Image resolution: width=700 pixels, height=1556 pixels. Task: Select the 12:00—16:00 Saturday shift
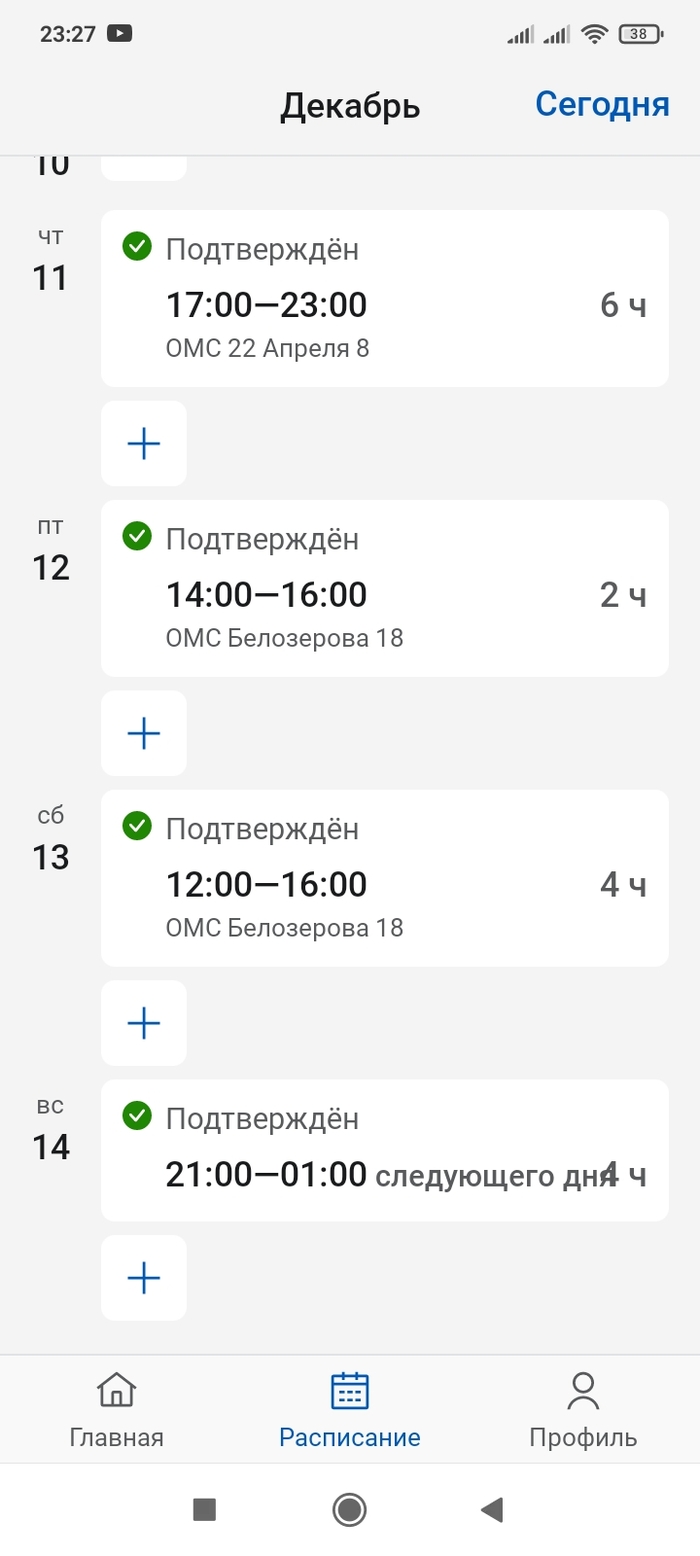pyautogui.click(x=384, y=879)
